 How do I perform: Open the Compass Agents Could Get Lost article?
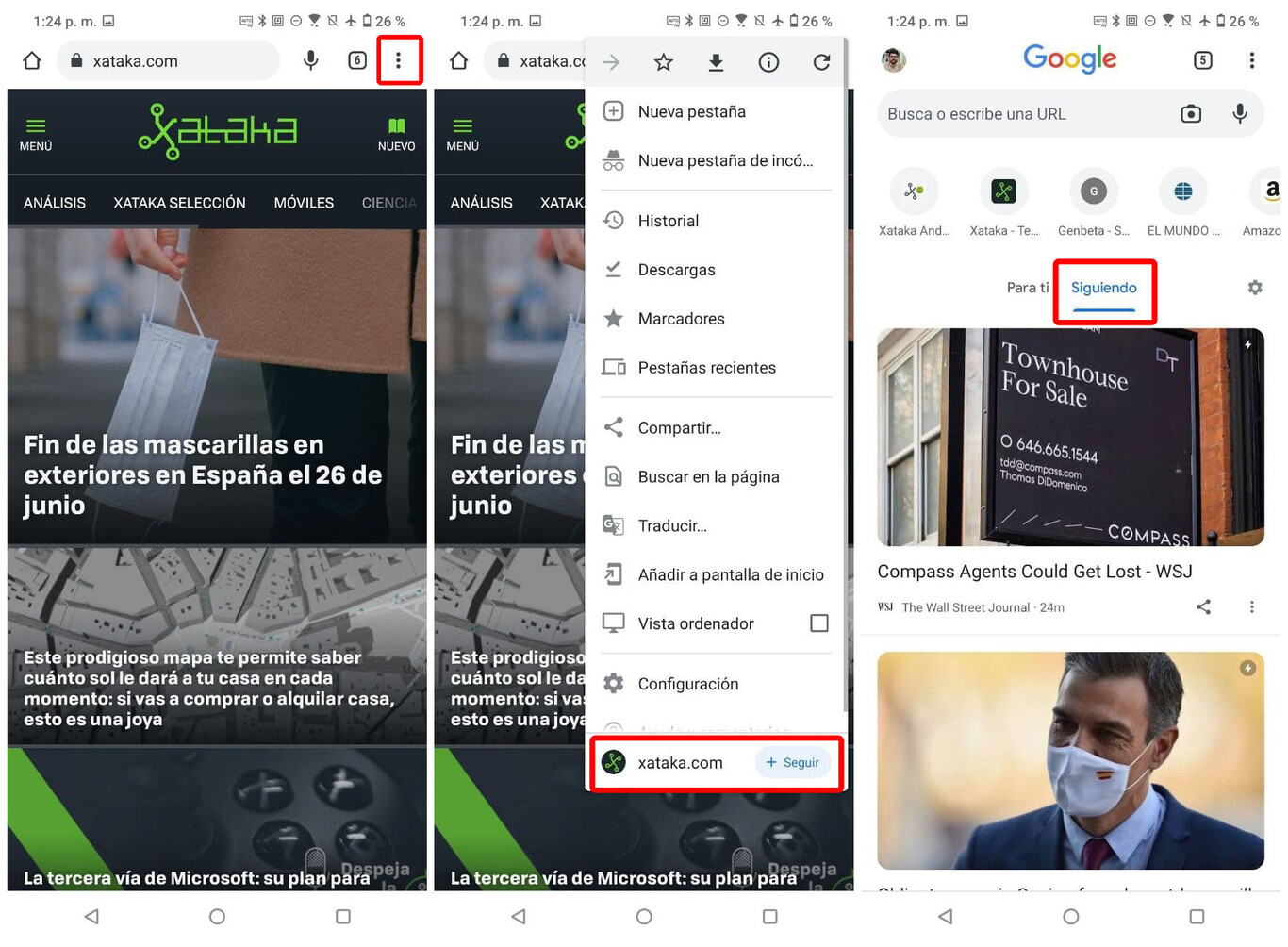click(1034, 572)
